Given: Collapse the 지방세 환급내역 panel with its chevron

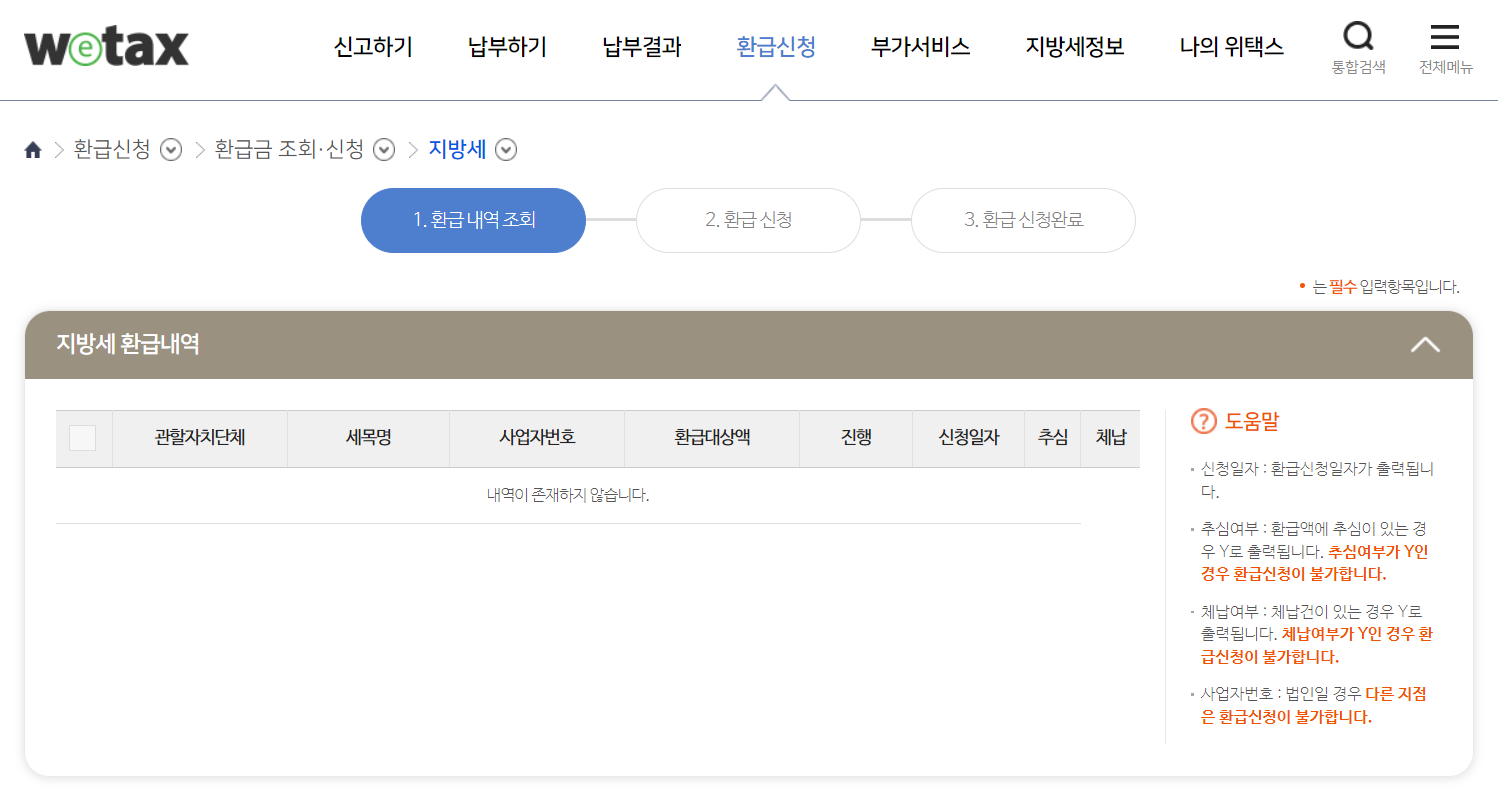Looking at the screenshot, I should coord(1427,344).
